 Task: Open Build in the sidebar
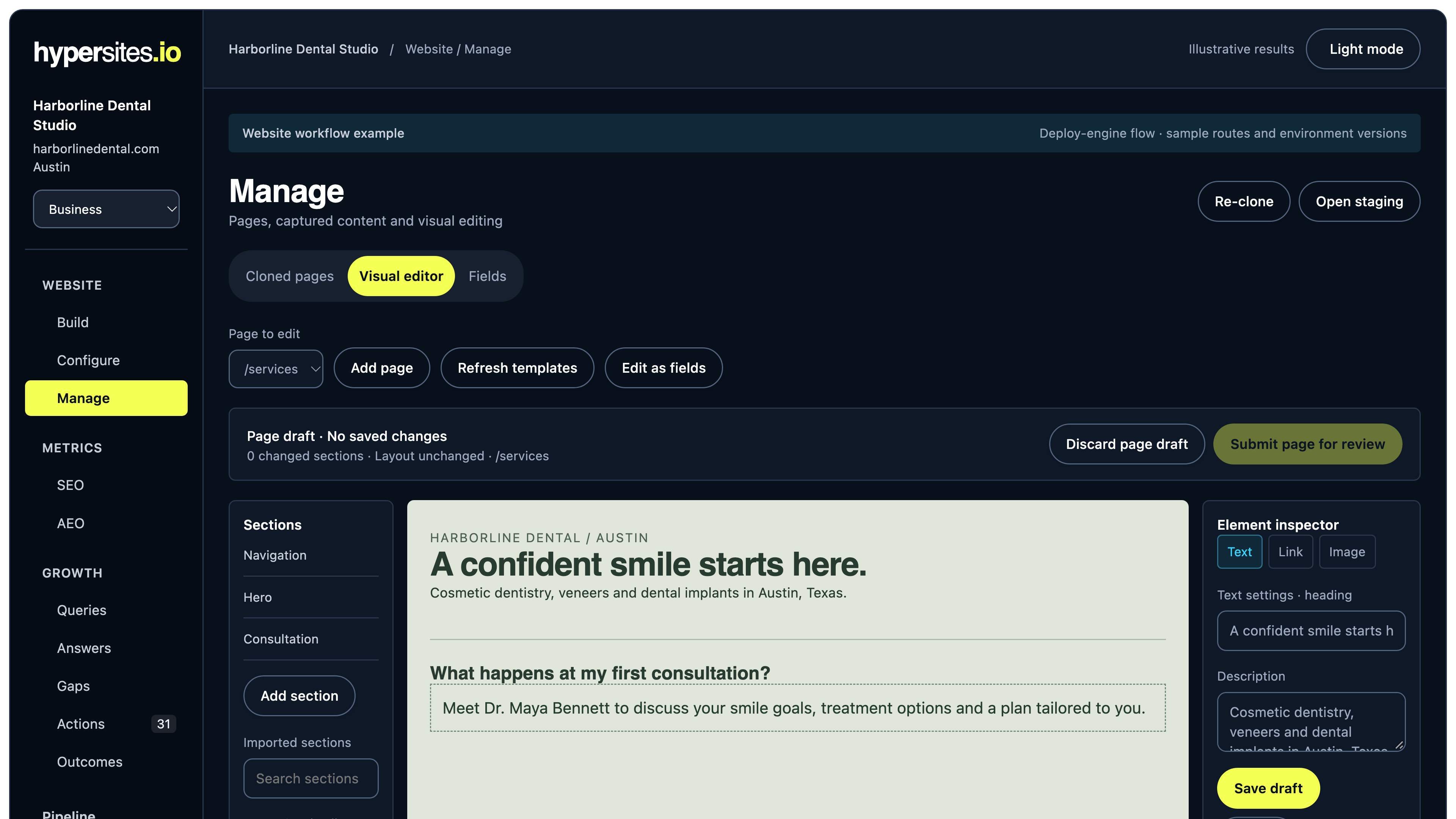106,322
